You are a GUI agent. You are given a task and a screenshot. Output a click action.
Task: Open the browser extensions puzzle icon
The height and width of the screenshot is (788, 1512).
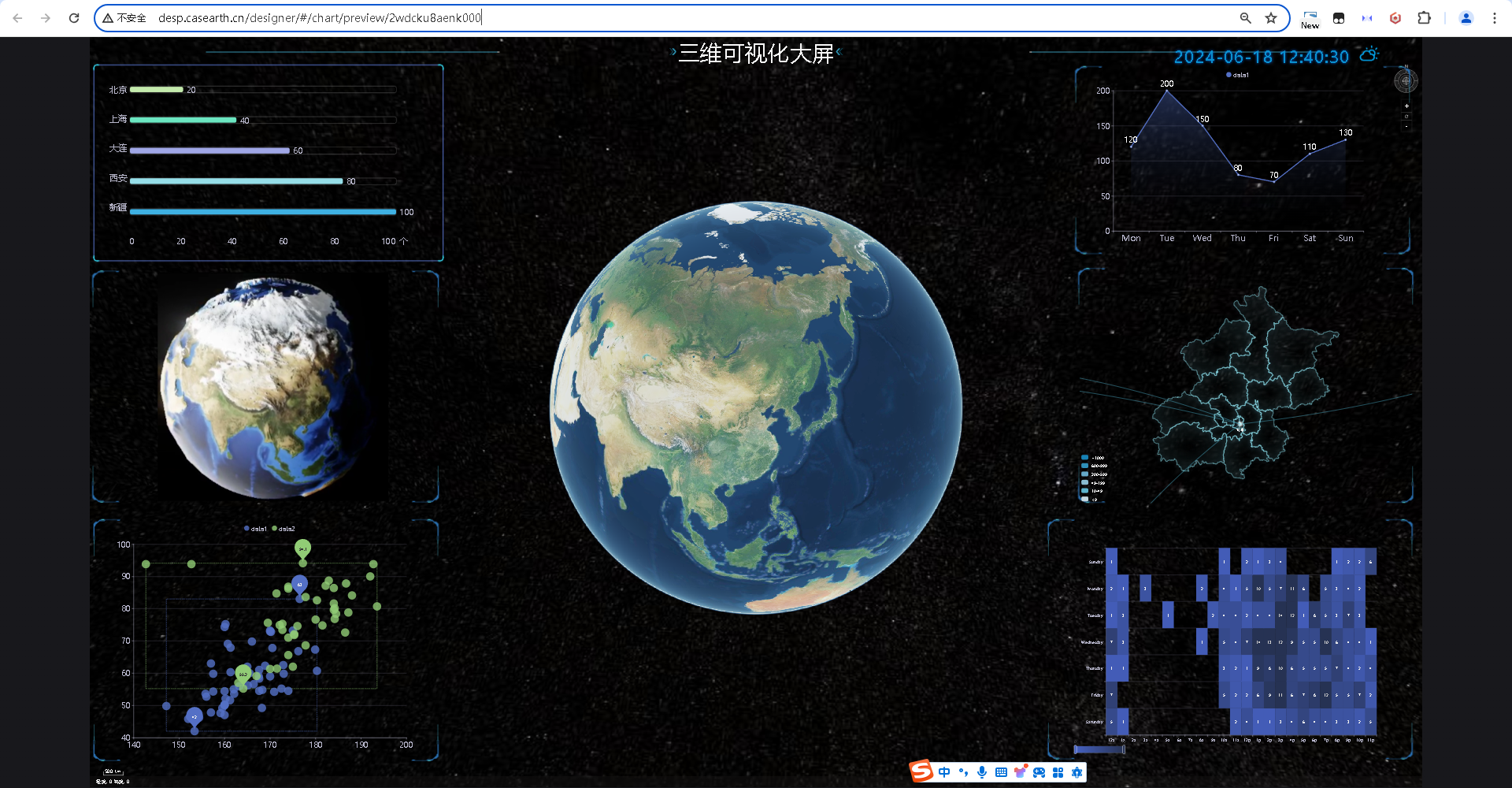coord(1424,18)
